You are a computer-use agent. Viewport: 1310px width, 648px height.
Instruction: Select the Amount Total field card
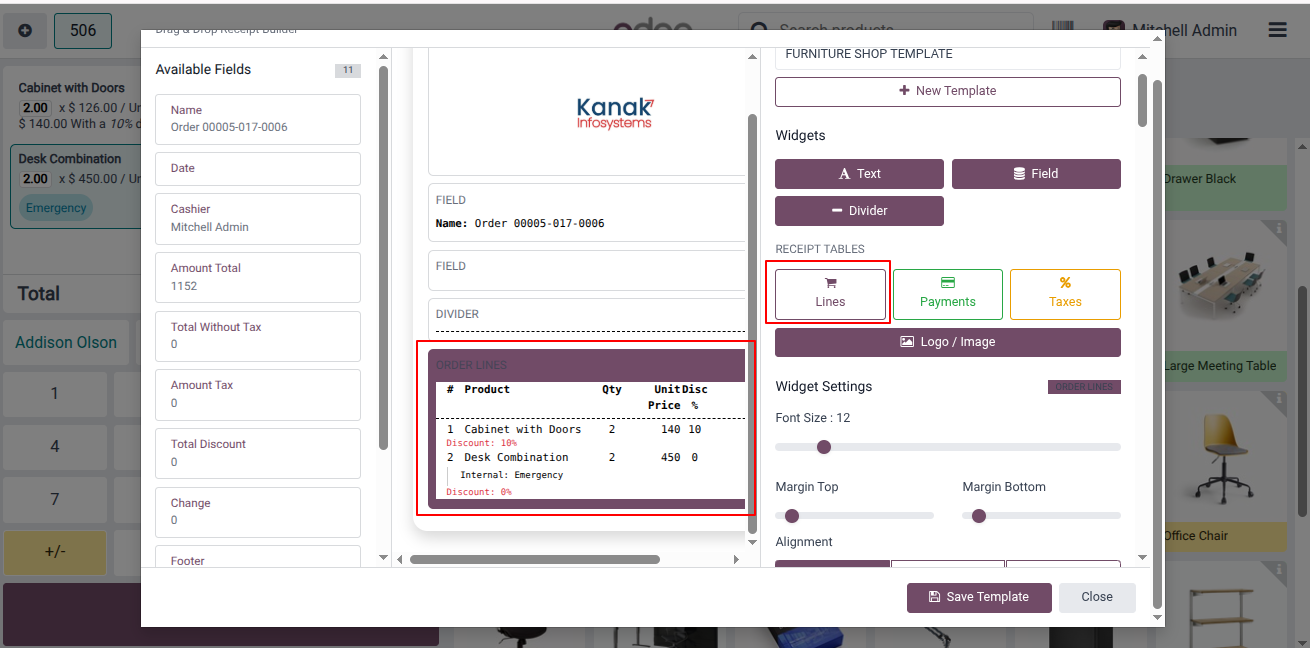[258, 277]
